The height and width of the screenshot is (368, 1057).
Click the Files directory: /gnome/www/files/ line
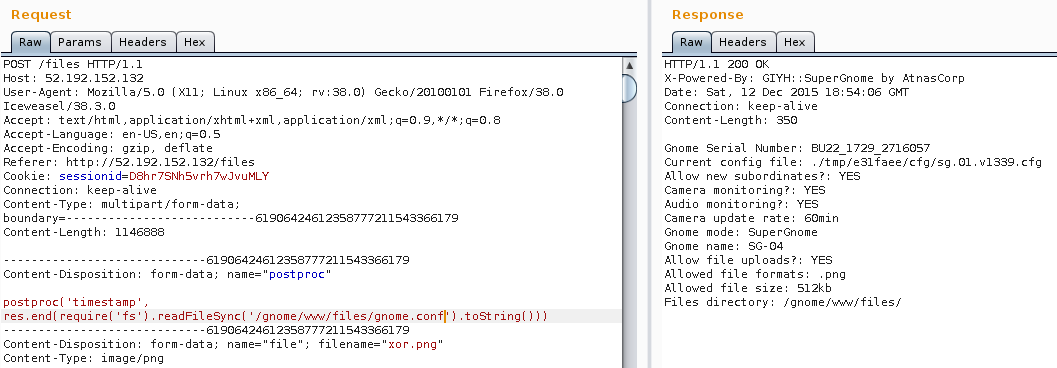(783, 303)
